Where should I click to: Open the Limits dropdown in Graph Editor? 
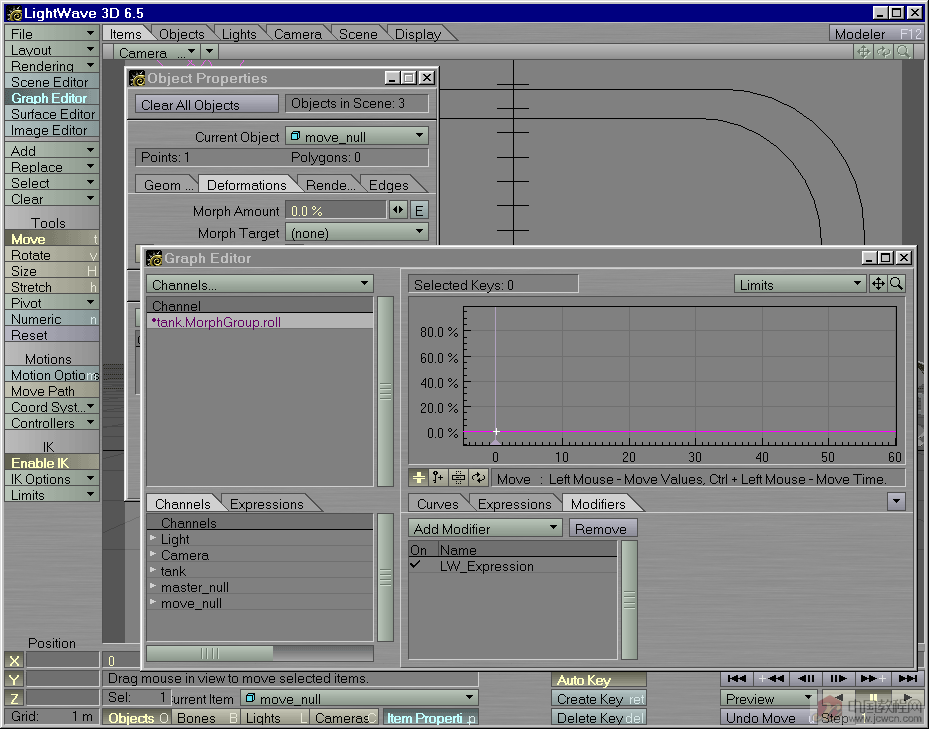click(x=800, y=284)
